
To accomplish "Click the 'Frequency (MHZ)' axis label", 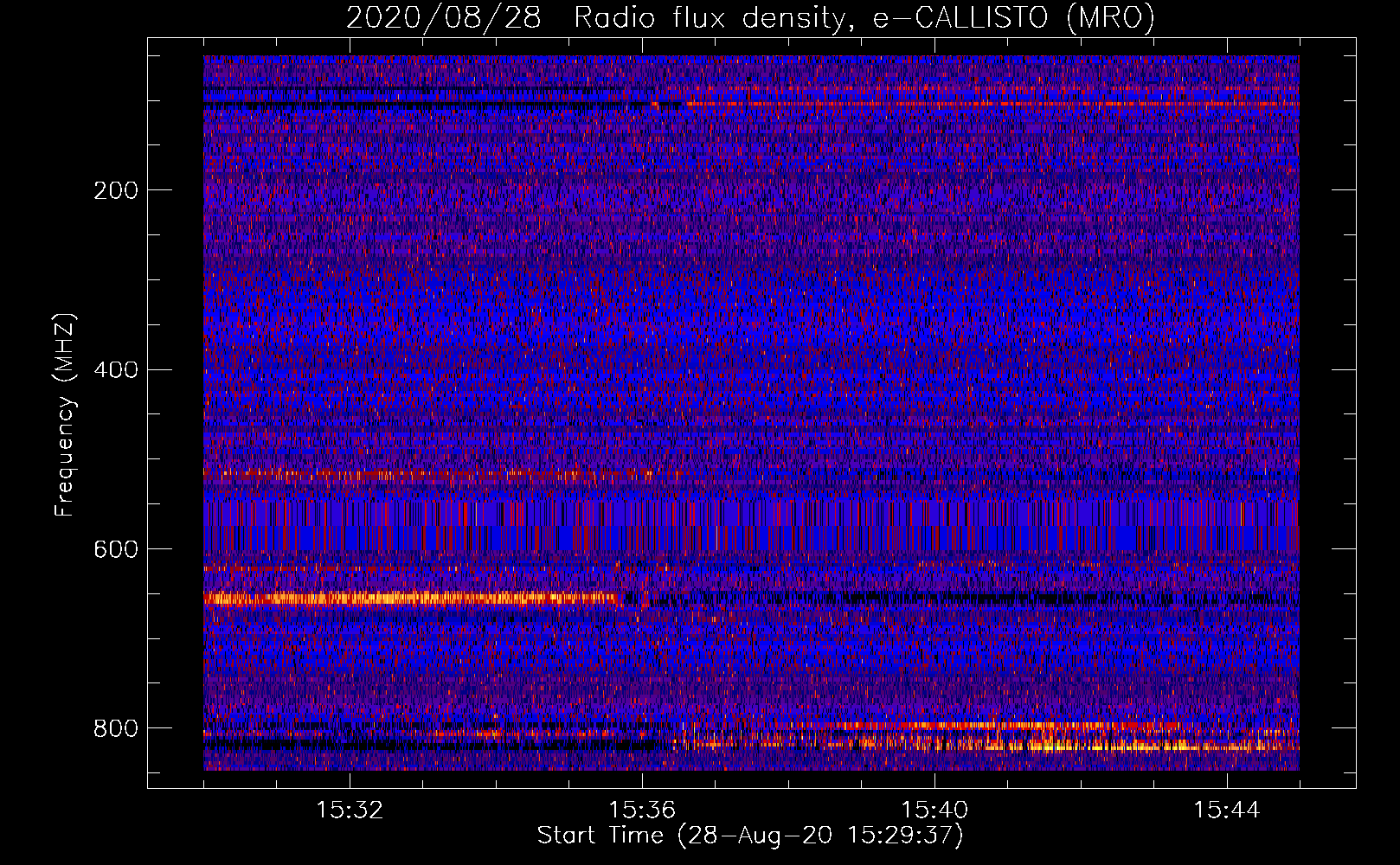I will 65,415.
